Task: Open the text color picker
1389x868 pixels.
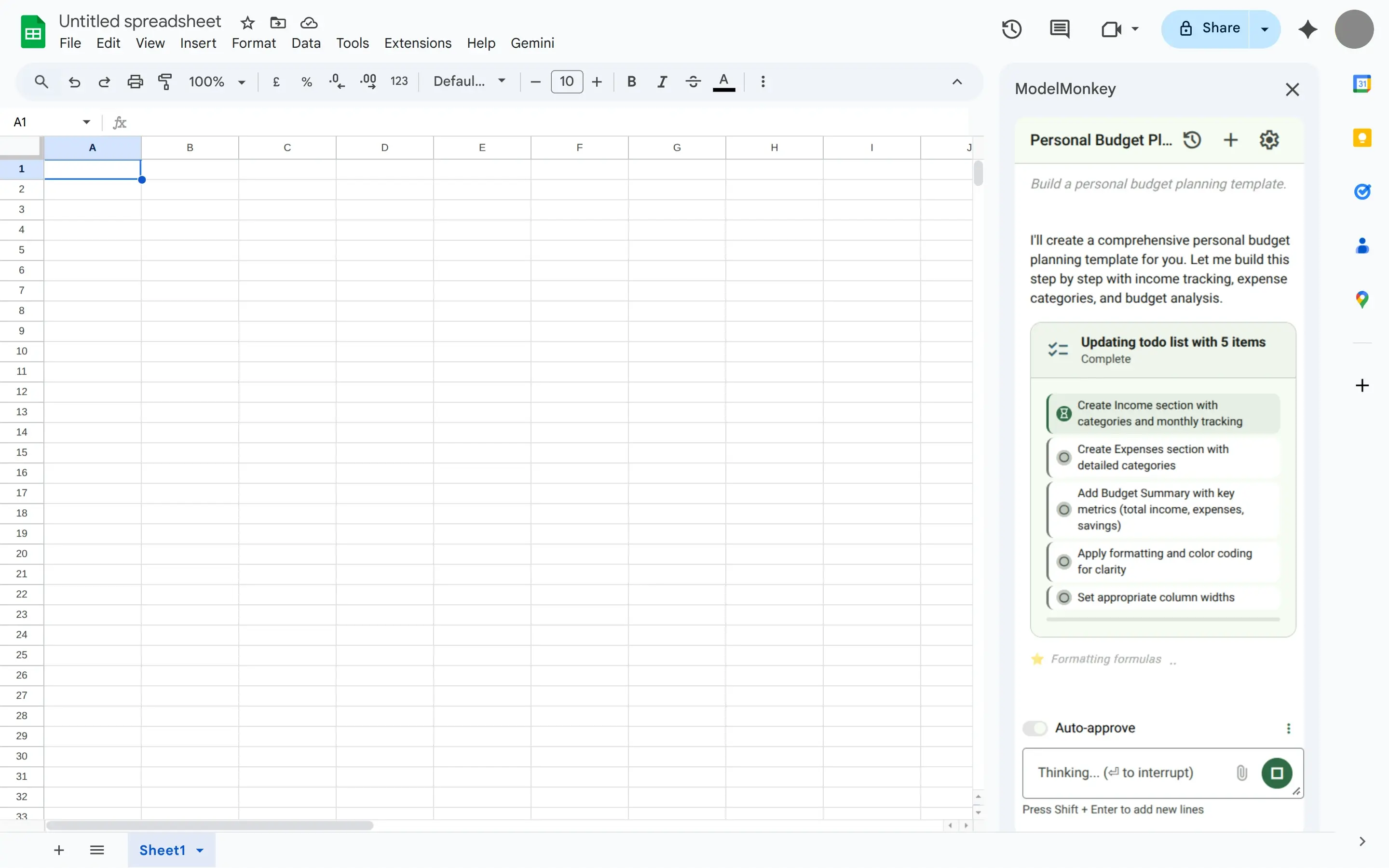Action: click(724, 81)
